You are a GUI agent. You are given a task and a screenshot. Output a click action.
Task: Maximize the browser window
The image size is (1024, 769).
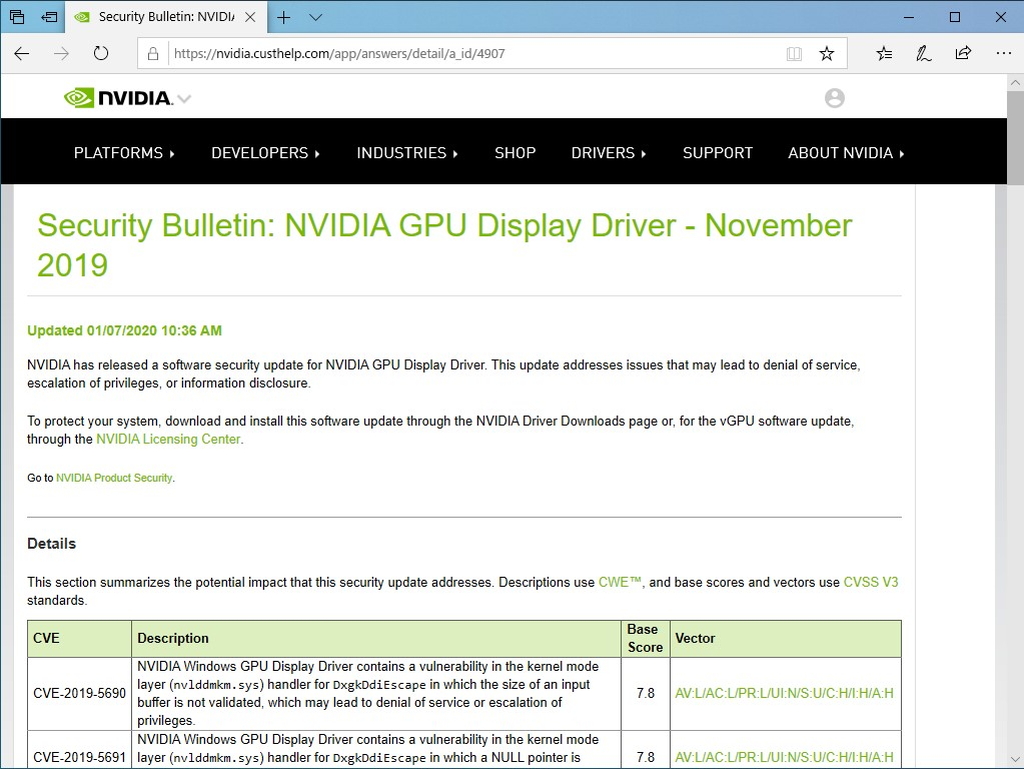[955, 17]
